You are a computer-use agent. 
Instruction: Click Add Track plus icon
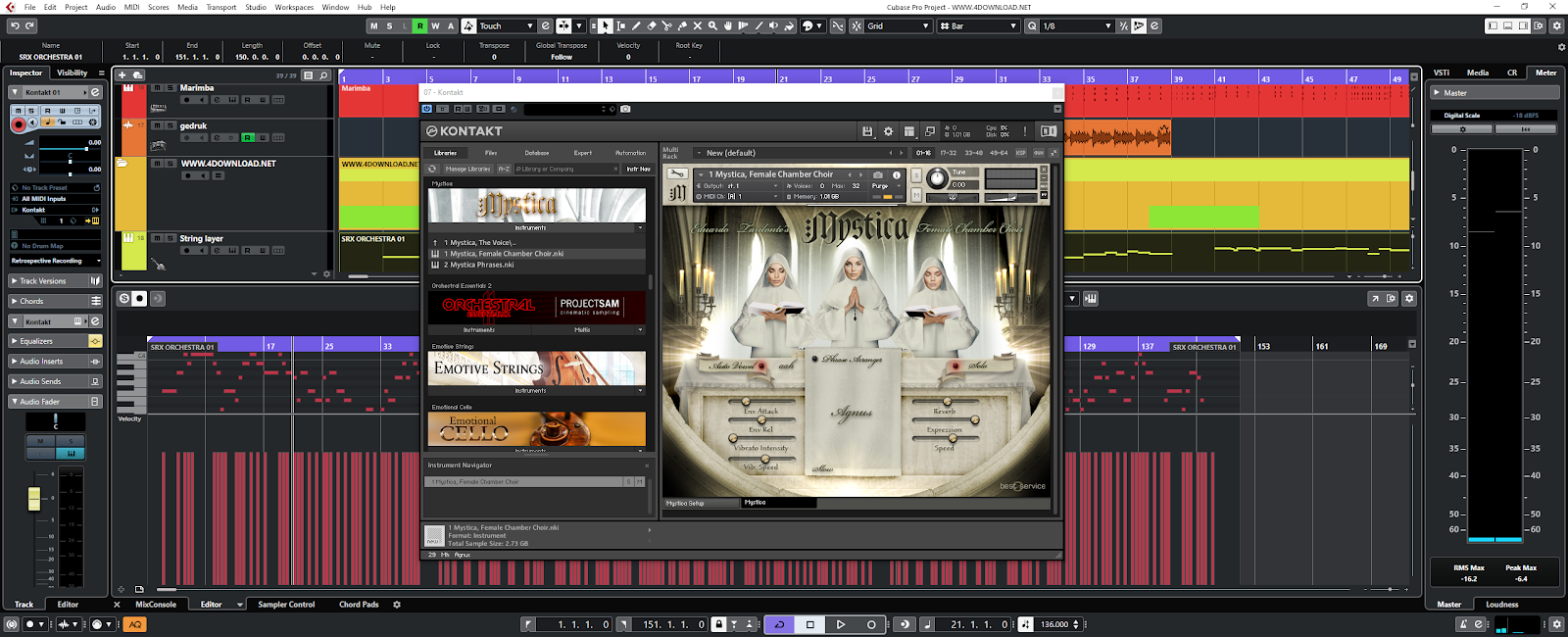point(122,74)
